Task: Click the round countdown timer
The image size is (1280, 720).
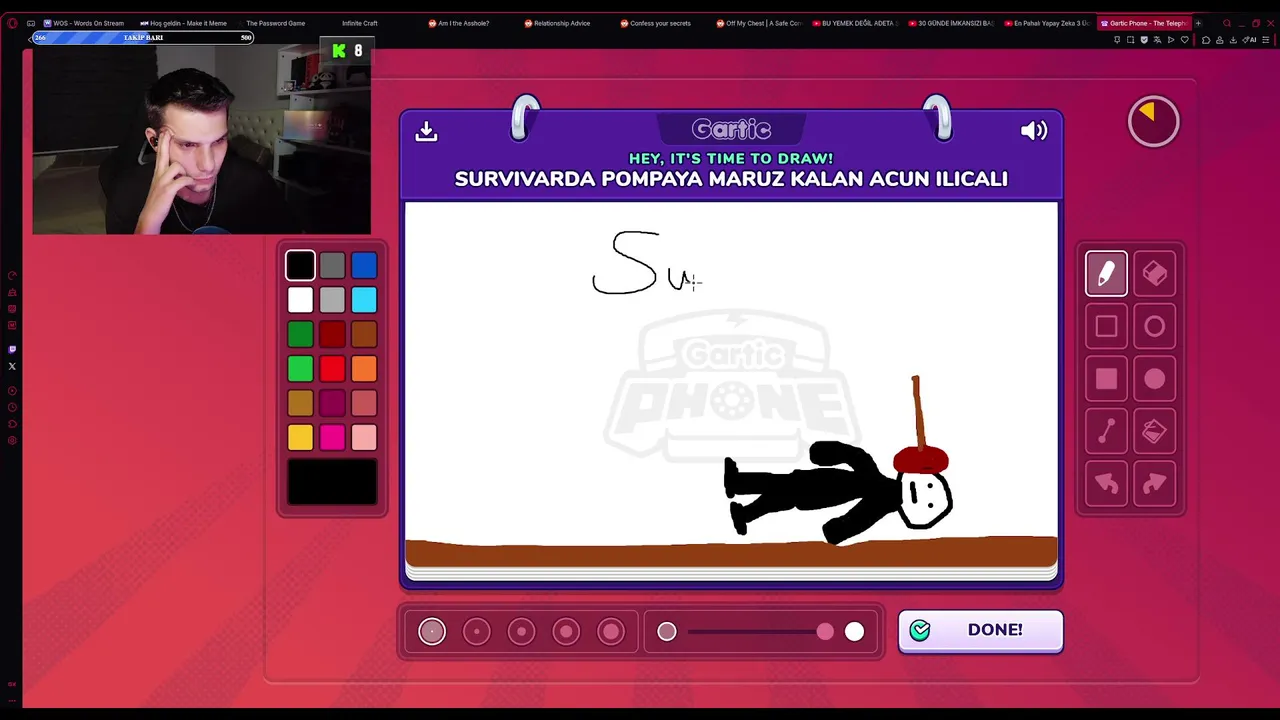Action: point(1153,121)
